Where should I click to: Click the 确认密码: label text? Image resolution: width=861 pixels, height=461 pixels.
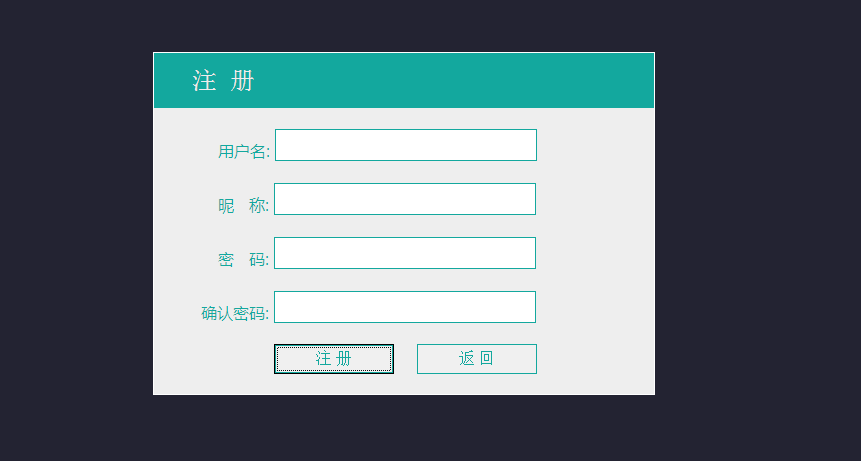click(235, 313)
